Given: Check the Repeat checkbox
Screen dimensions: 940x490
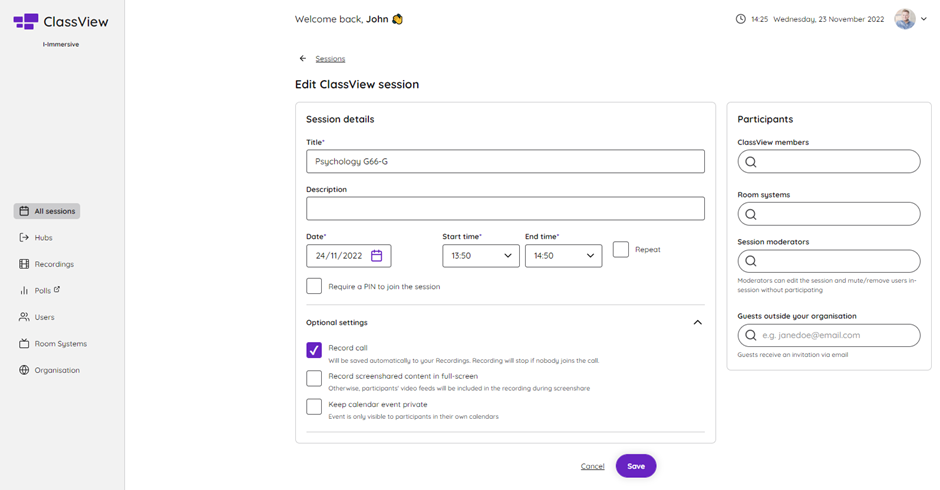Looking at the screenshot, I should (x=621, y=249).
